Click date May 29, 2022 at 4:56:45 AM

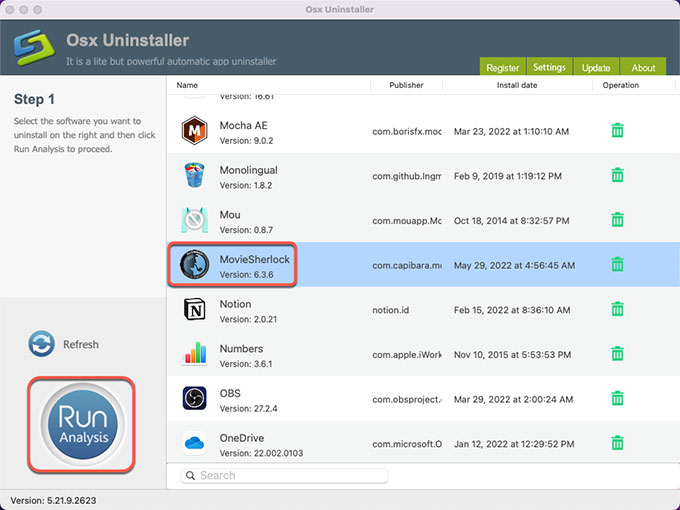coord(514,265)
